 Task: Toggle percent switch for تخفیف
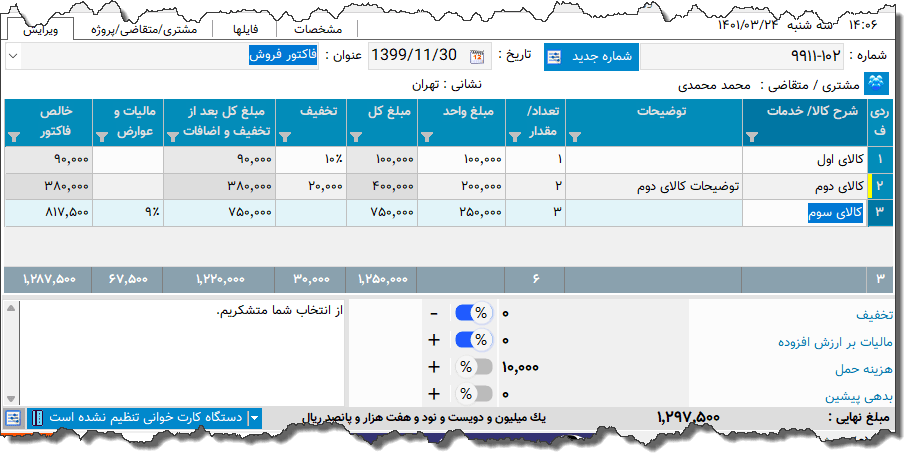tap(474, 314)
